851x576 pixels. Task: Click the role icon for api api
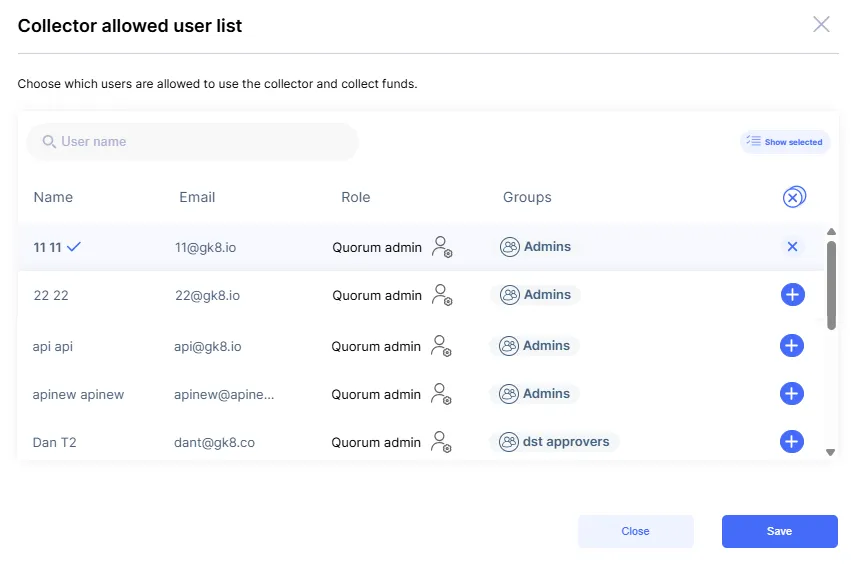pyautogui.click(x=441, y=346)
